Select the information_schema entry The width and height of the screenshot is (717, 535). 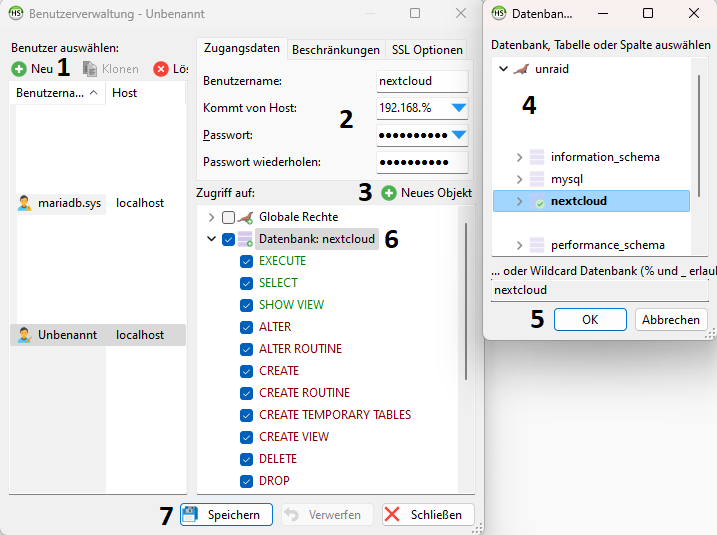pos(605,157)
